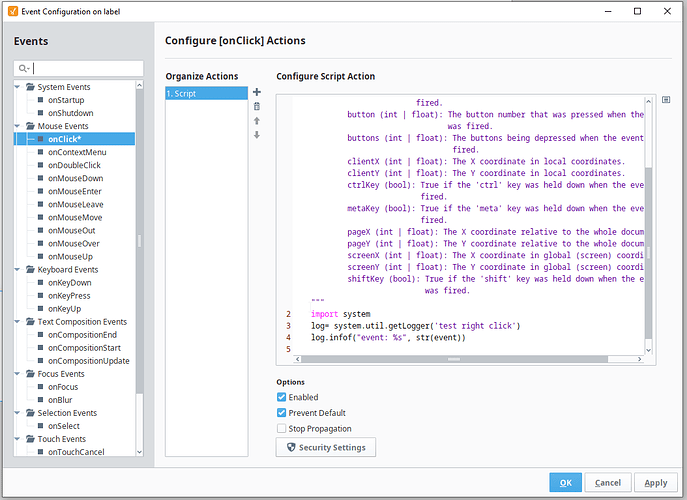Click the script editor expand icon
This screenshot has height=500, width=687.
tap(666, 100)
